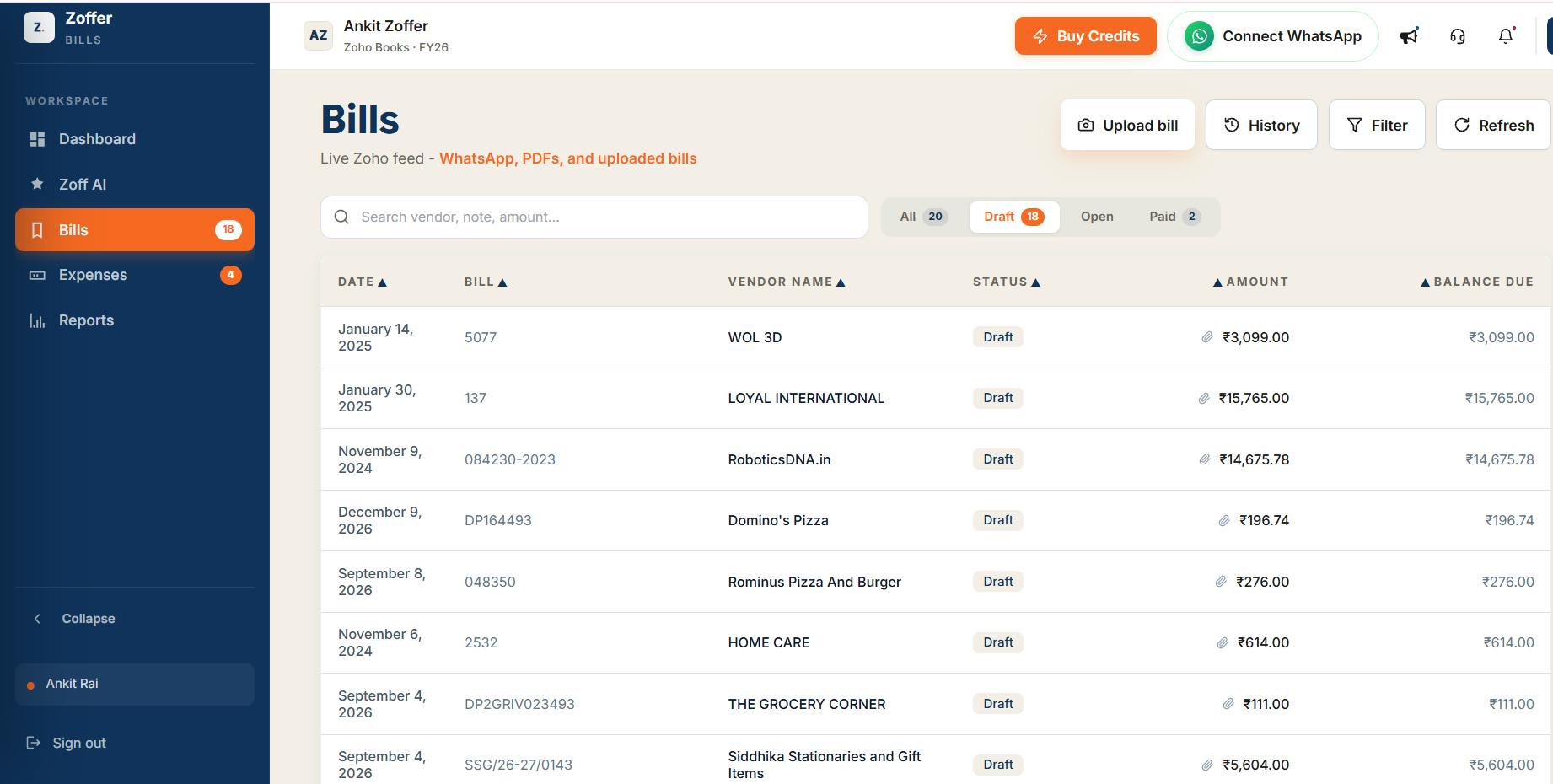Sort bills by Status column
Image resolution: width=1553 pixels, height=784 pixels.
click(1007, 282)
